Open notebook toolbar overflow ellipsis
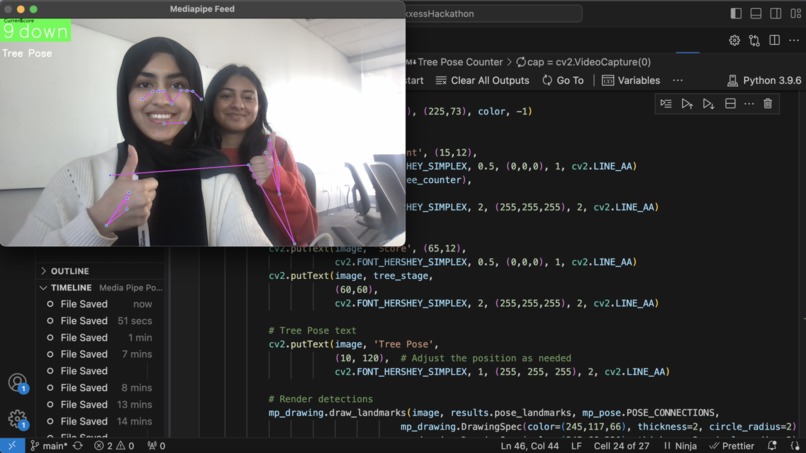This screenshot has height=453, width=806. tap(677, 81)
